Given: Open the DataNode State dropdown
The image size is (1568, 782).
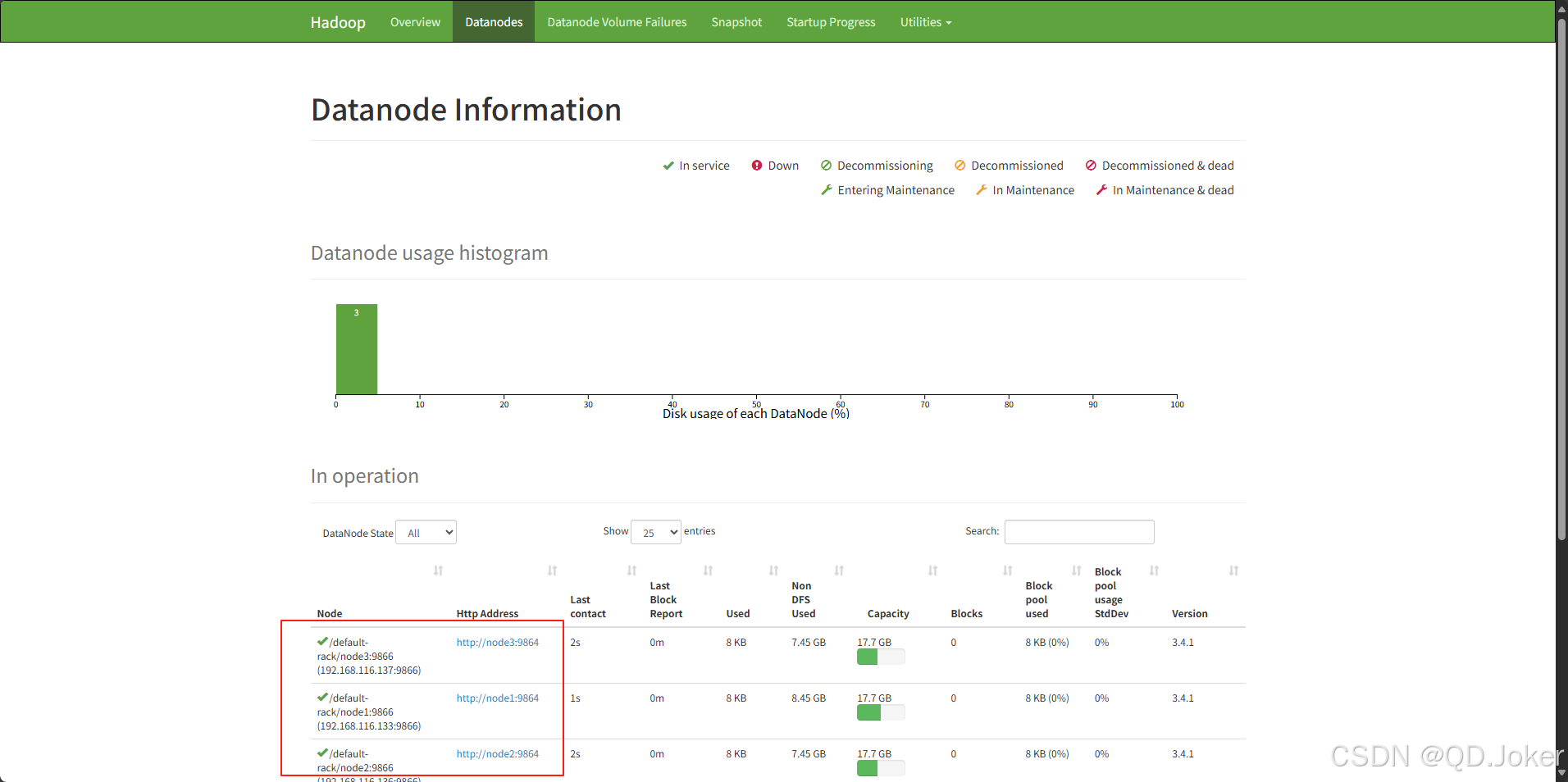Looking at the screenshot, I should point(426,532).
